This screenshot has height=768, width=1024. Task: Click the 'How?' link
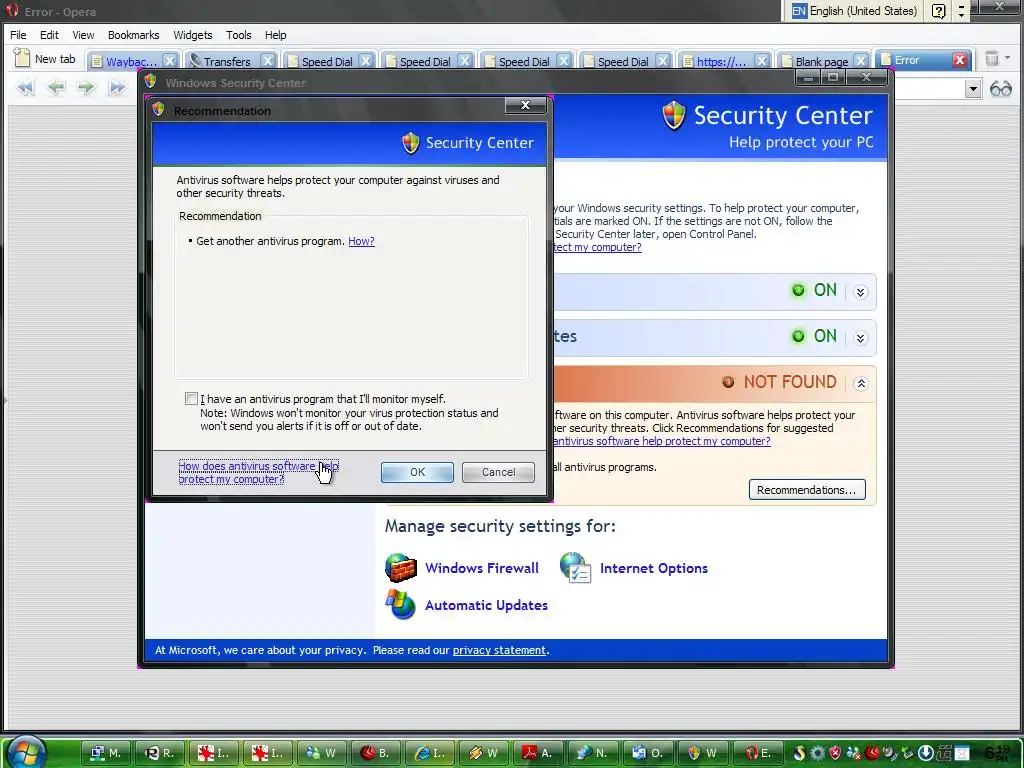point(361,241)
